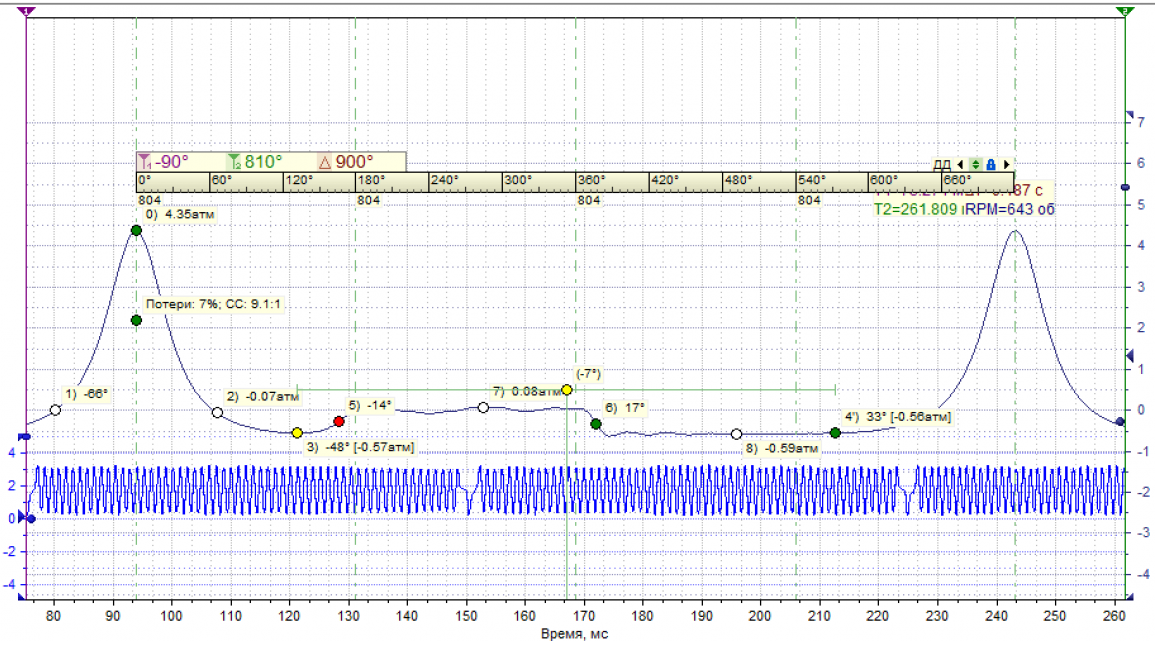Select the white marker 1) at -66°
The height and width of the screenshot is (647, 1160).
pyautogui.click(x=55, y=410)
